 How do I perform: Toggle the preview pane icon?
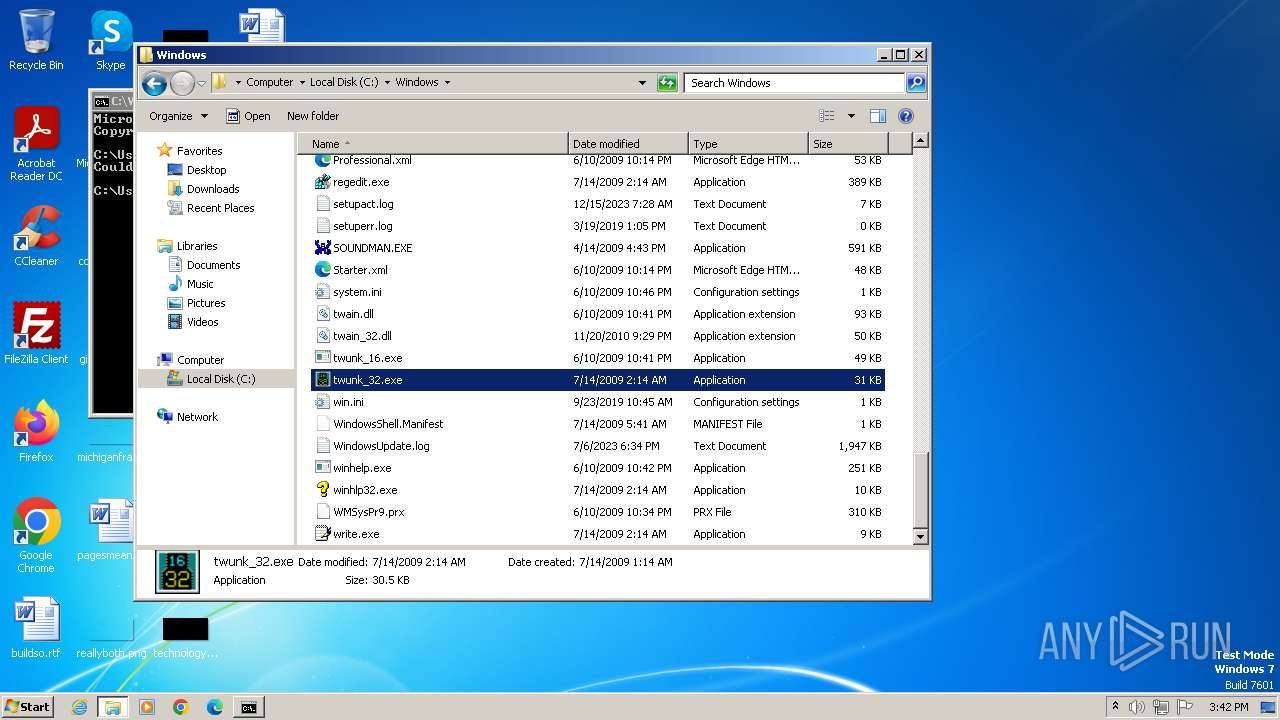pyautogui.click(x=877, y=116)
